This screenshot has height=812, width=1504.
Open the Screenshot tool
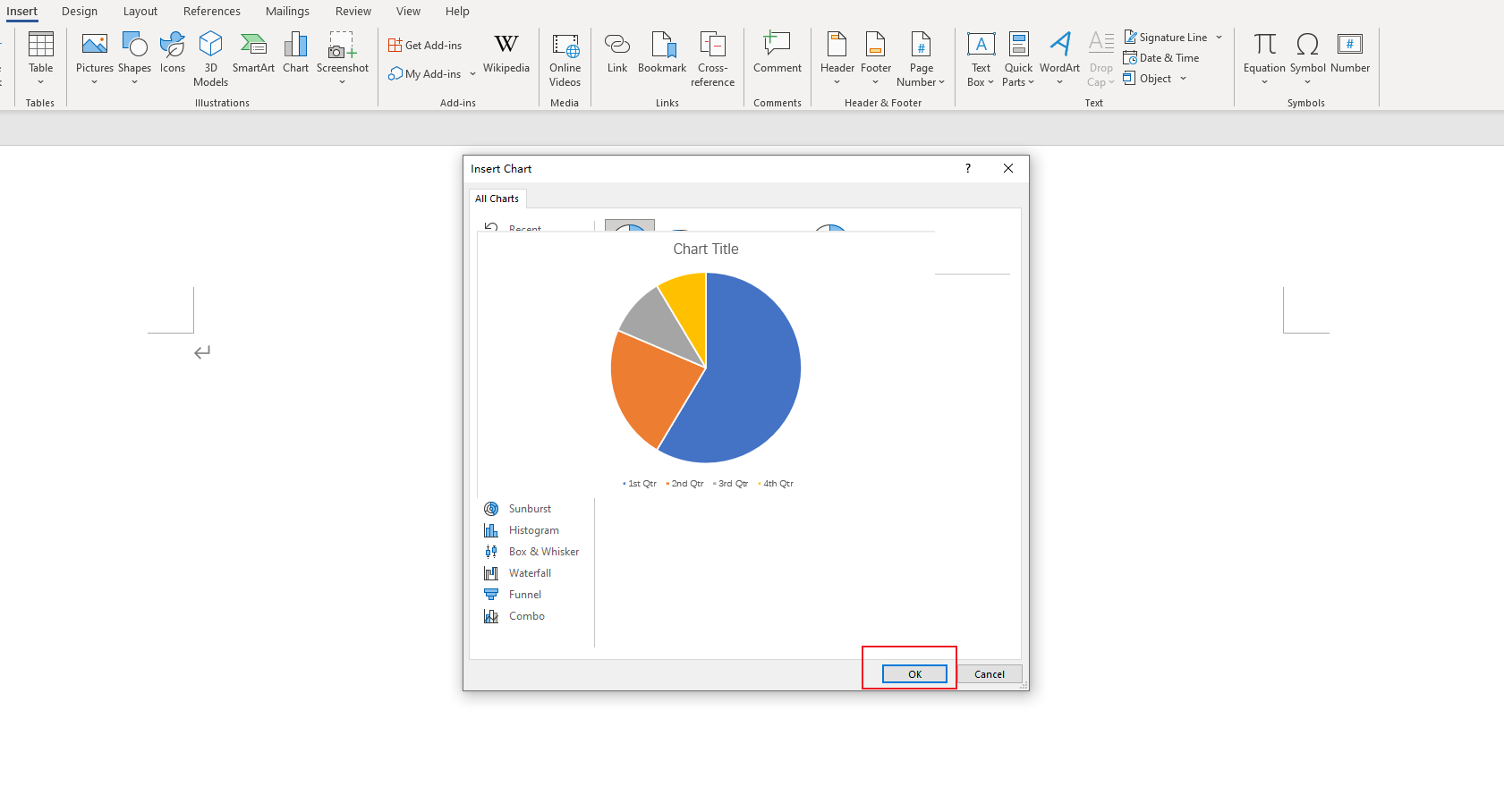tap(342, 59)
